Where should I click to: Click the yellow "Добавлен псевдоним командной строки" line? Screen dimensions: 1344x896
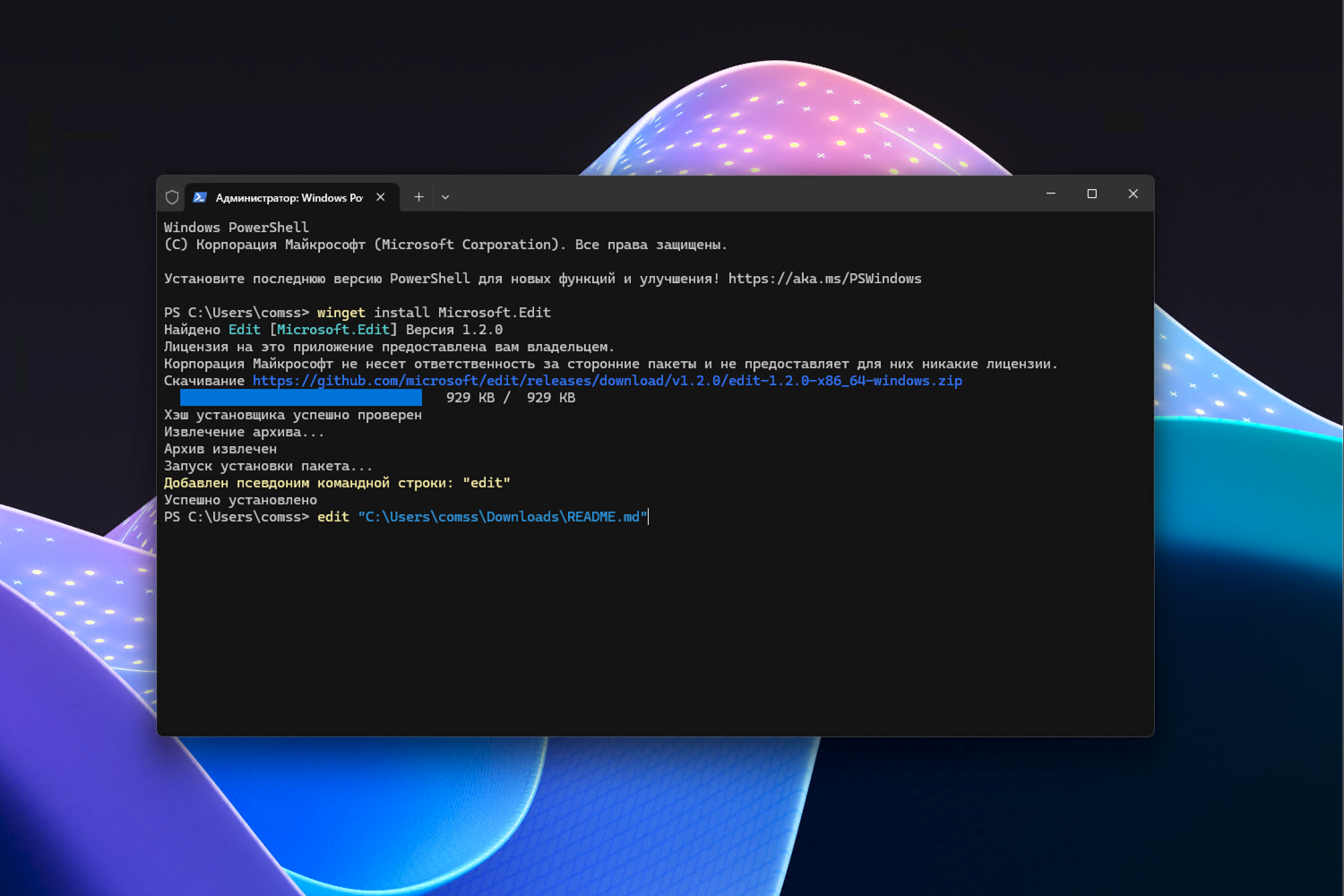click(337, 483)
